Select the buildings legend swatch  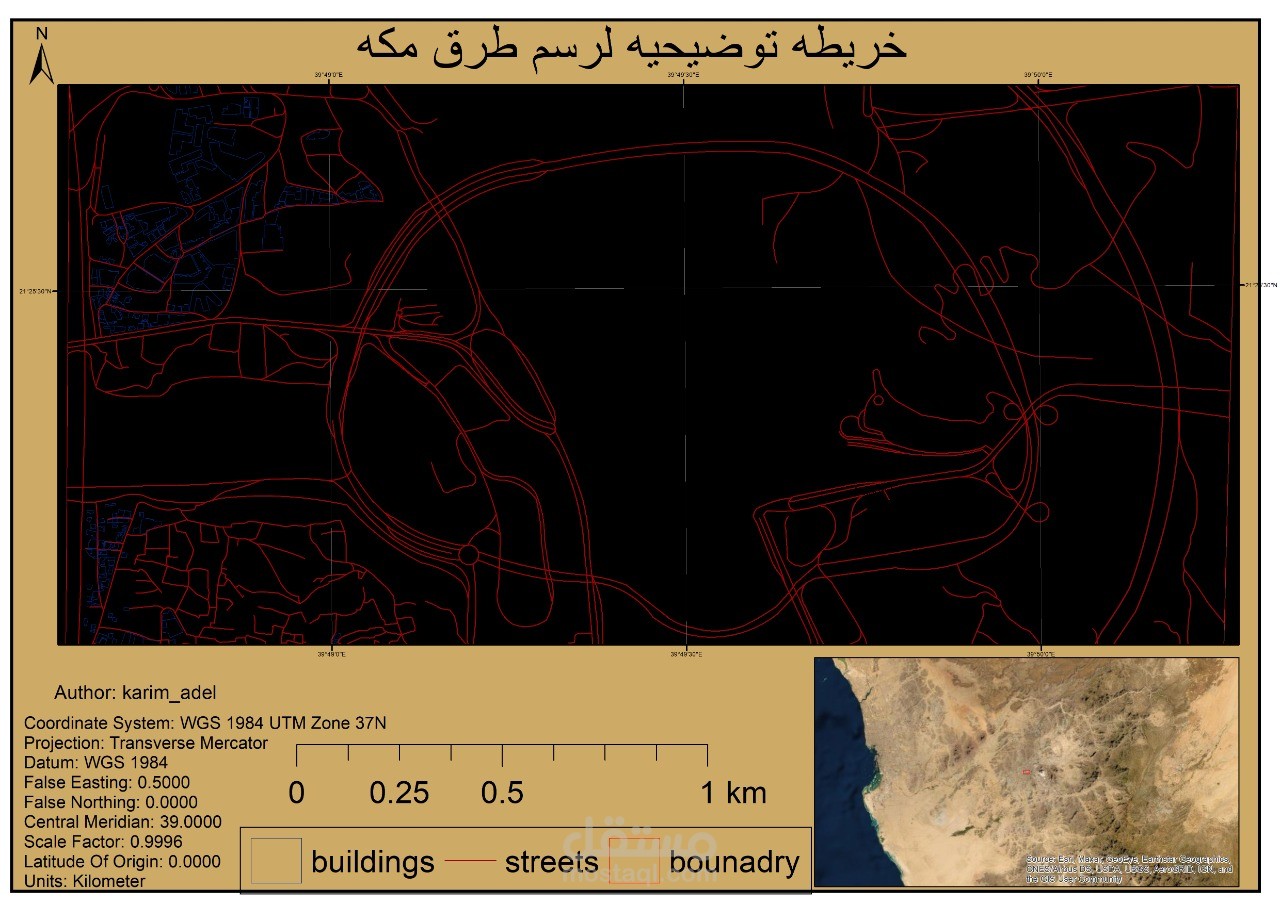point(276,861)
